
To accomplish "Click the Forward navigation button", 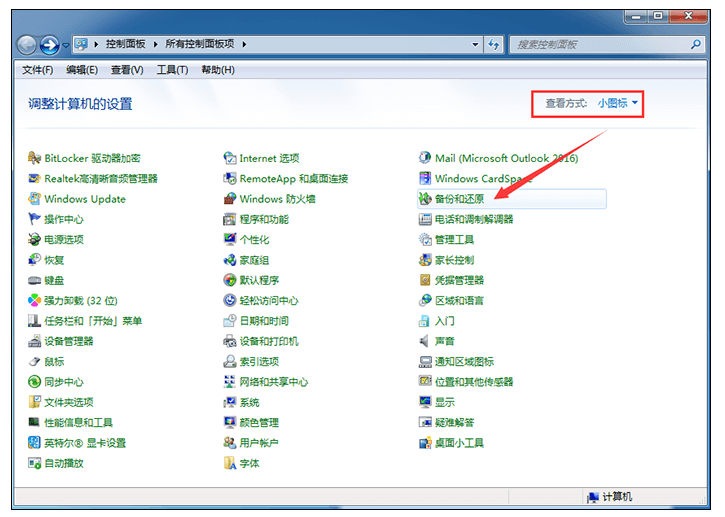I will tap(49, 45).
